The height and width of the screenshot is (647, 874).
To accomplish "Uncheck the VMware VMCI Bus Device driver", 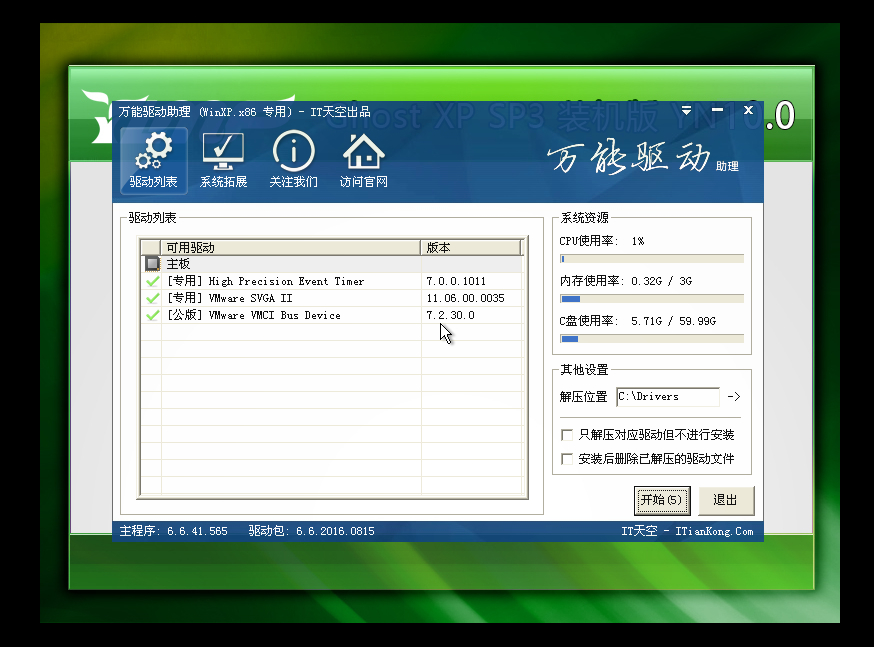I will [x=152, y=315].
